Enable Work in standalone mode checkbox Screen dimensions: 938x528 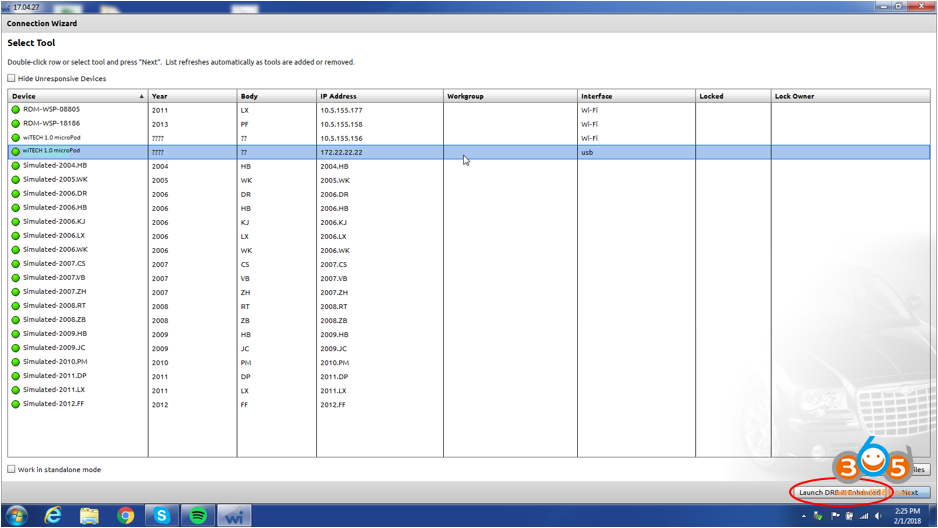click(x=11, y=469)
